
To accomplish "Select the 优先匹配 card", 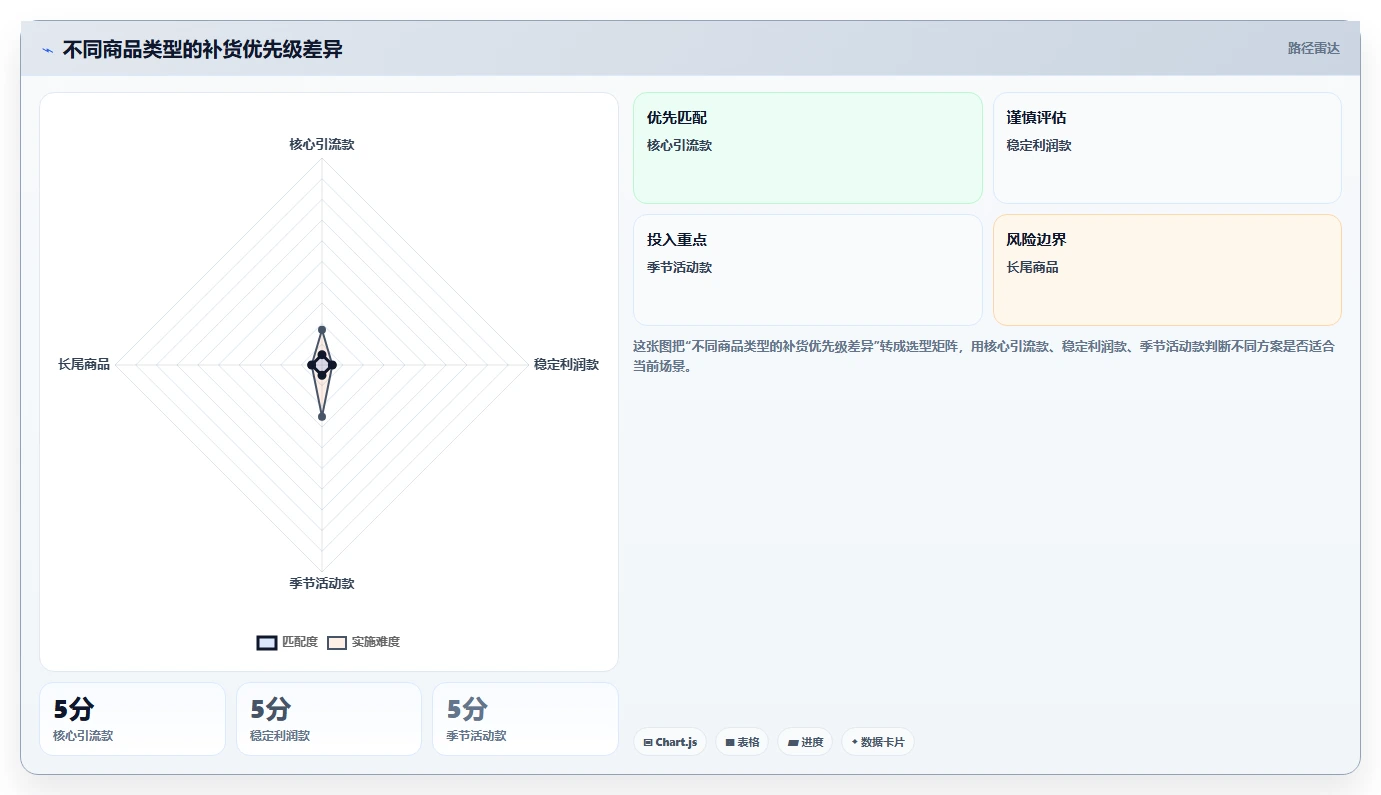I will (x=808, y=148).
